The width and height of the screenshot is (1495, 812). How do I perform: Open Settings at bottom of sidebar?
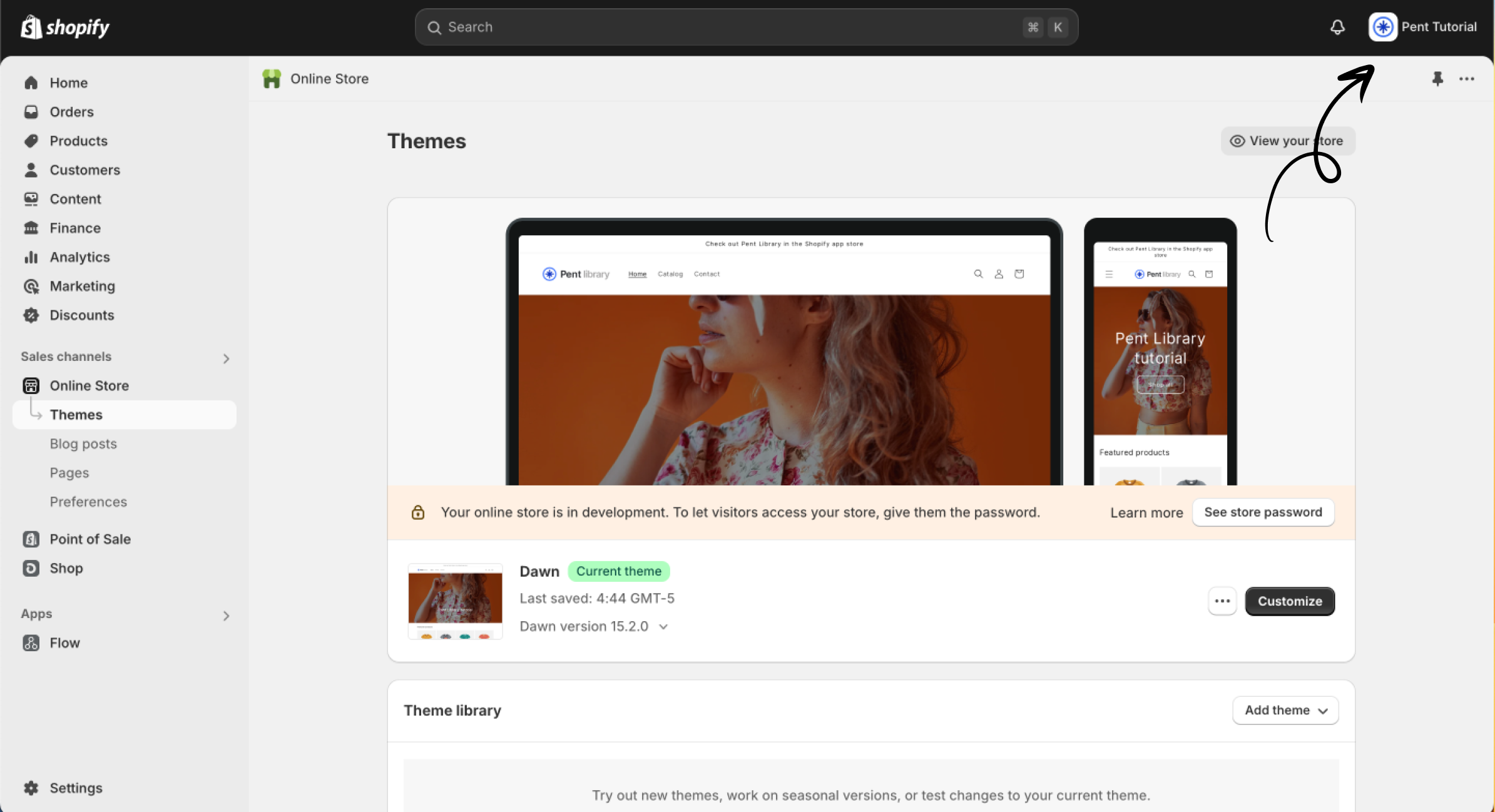[76, 788]
